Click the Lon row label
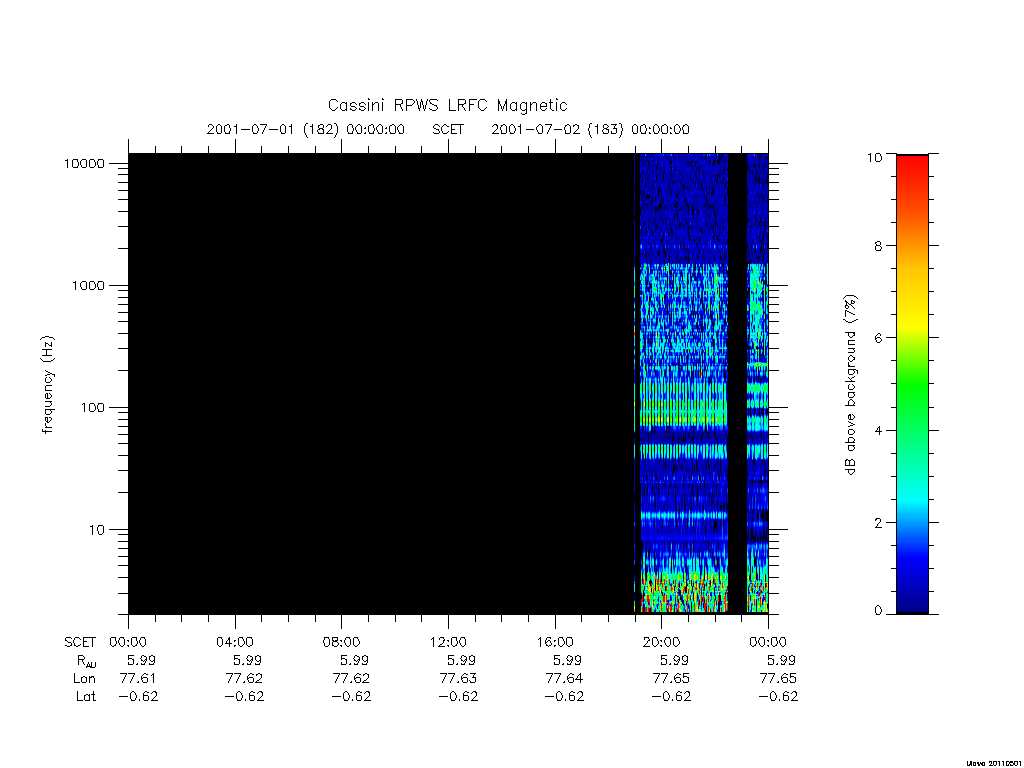 (x=84, y=679)
